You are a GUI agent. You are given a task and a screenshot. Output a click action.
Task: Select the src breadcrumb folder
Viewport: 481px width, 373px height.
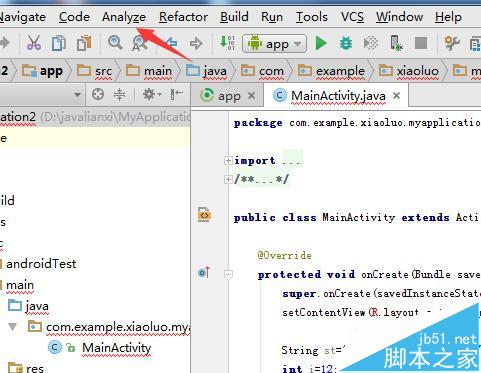(x=95, y=71)
